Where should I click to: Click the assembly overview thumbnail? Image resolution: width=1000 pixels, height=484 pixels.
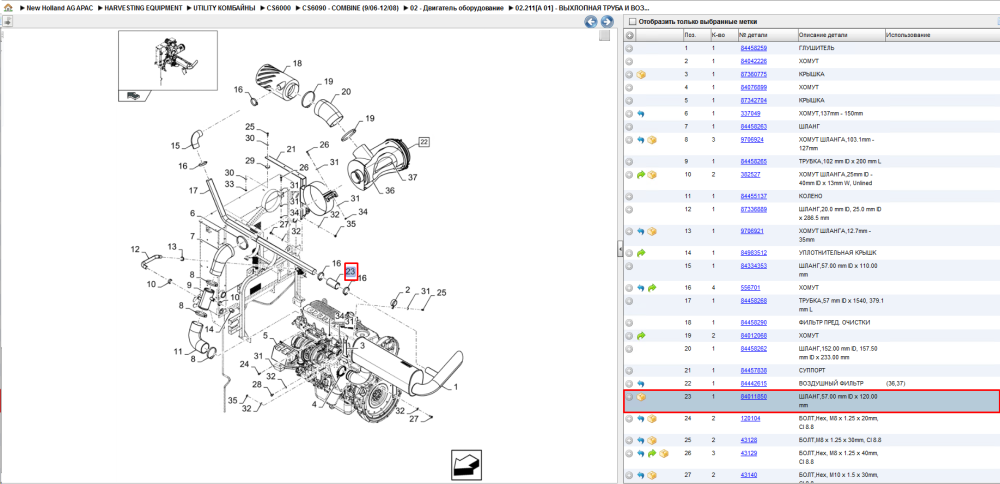coord(168,61)
